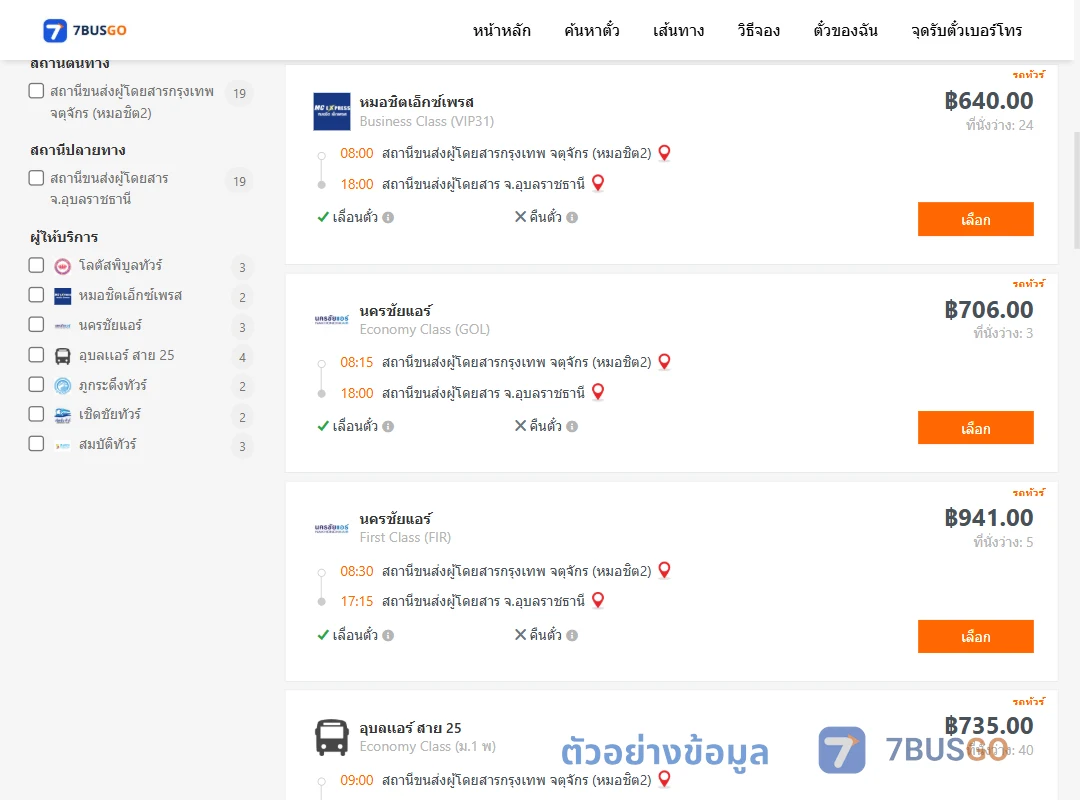The height and width of the screenshot is (800, 1080).
Task: Click นครชัยแอร์ logo in operator filter
Action: [x=63, y=326]
